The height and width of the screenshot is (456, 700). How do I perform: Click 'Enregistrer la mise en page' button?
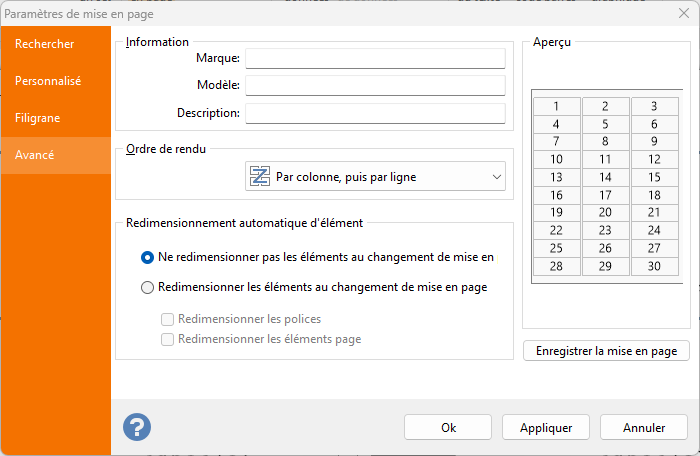coord(606,351)
